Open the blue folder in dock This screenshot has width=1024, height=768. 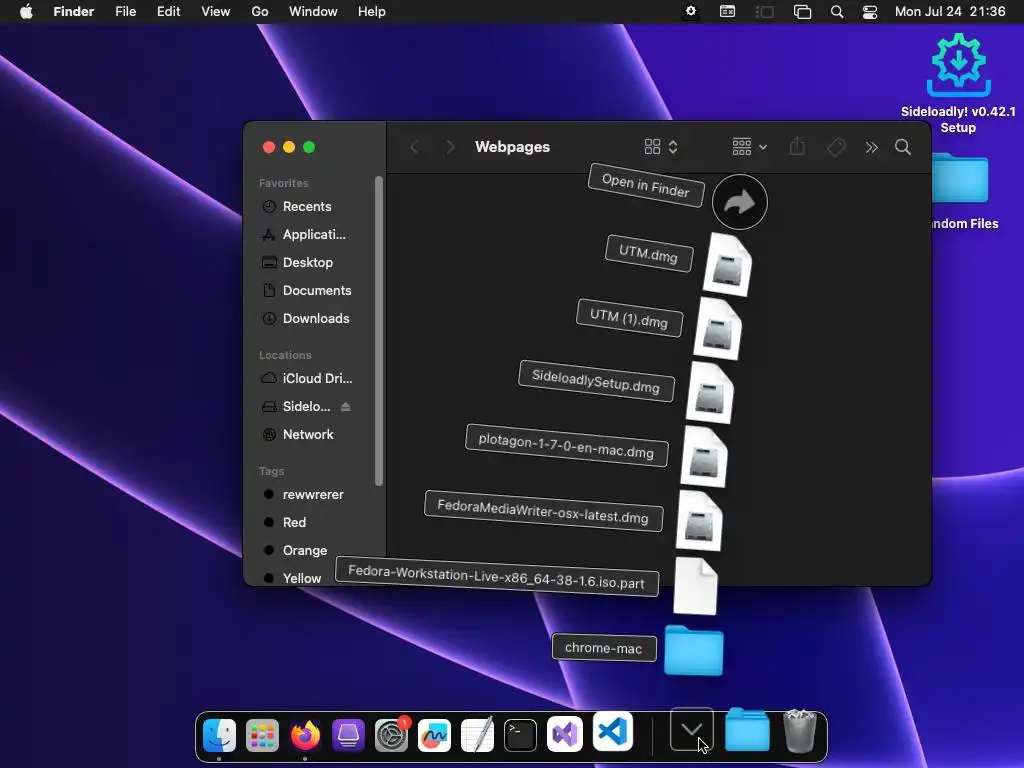coord(747,730)
